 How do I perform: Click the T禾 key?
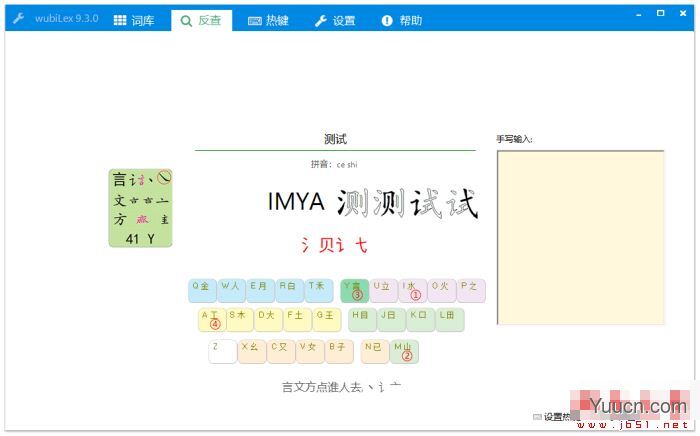coord(319,291)
